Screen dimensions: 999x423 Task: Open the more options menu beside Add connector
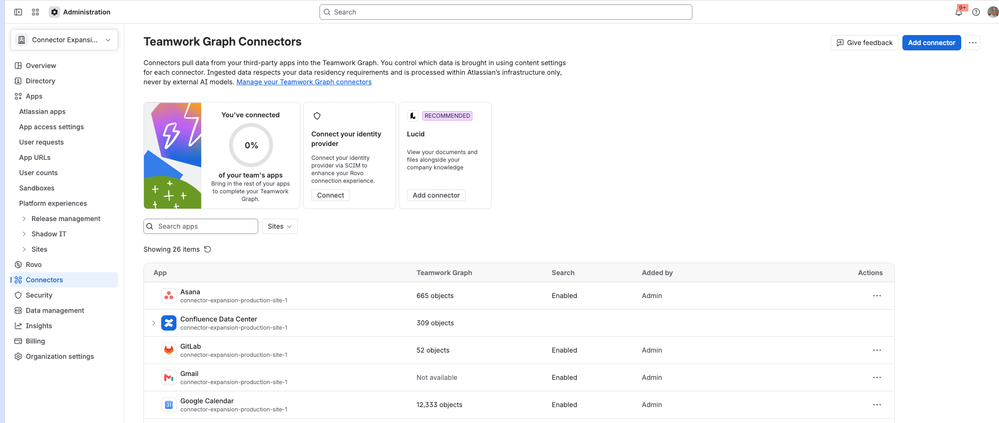972,43
